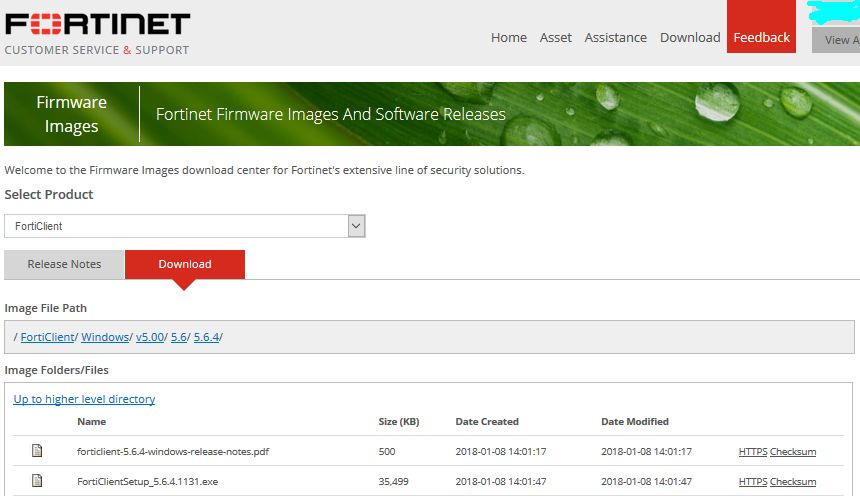View Checksum for FortiClientSetup exe
Image resolution: width=860 pixels, height=496 pixels.
(793, 482)
